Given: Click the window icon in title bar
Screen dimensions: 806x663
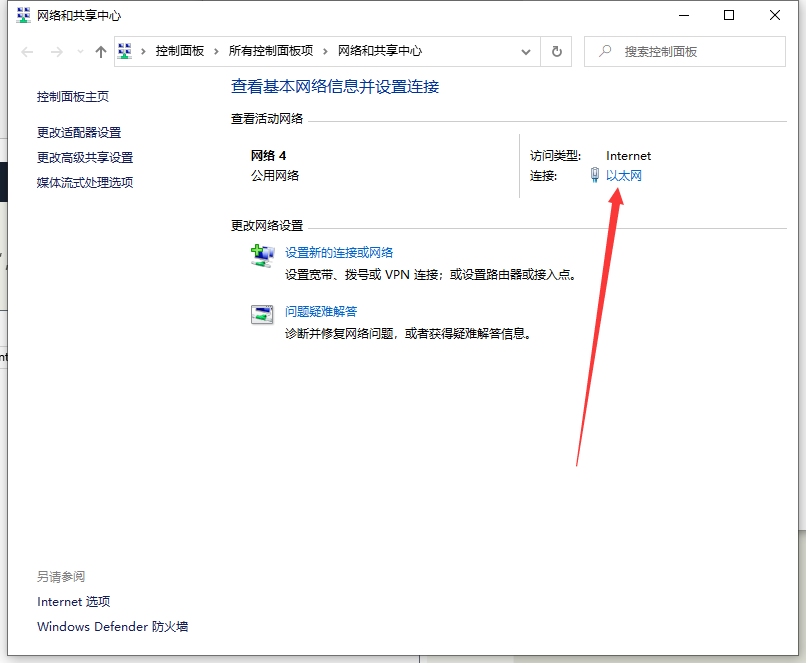Looking at the screenshot, I should [23, 16].
